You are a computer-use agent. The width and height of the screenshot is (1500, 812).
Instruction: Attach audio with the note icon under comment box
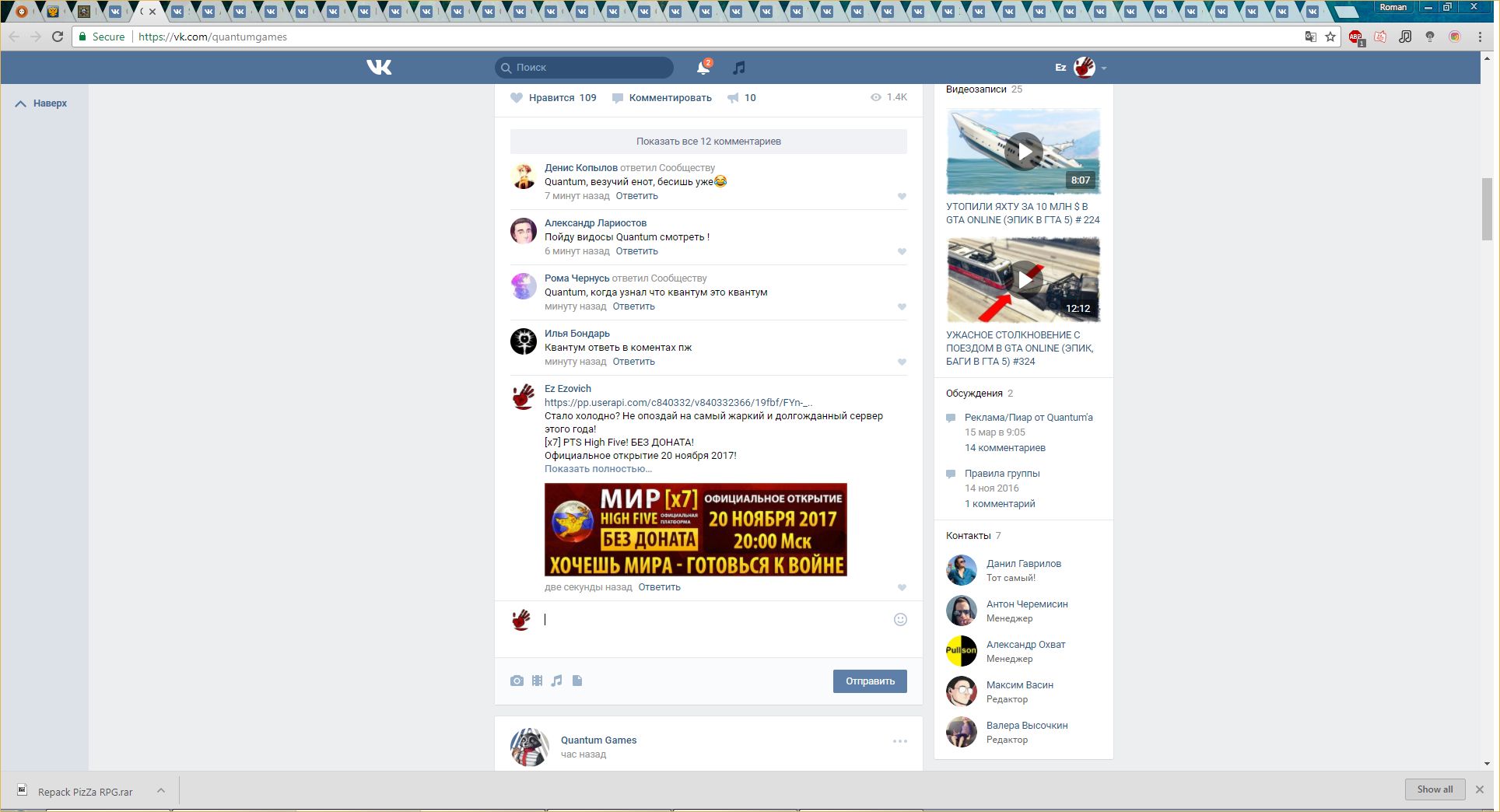click(x=556, y=681)
